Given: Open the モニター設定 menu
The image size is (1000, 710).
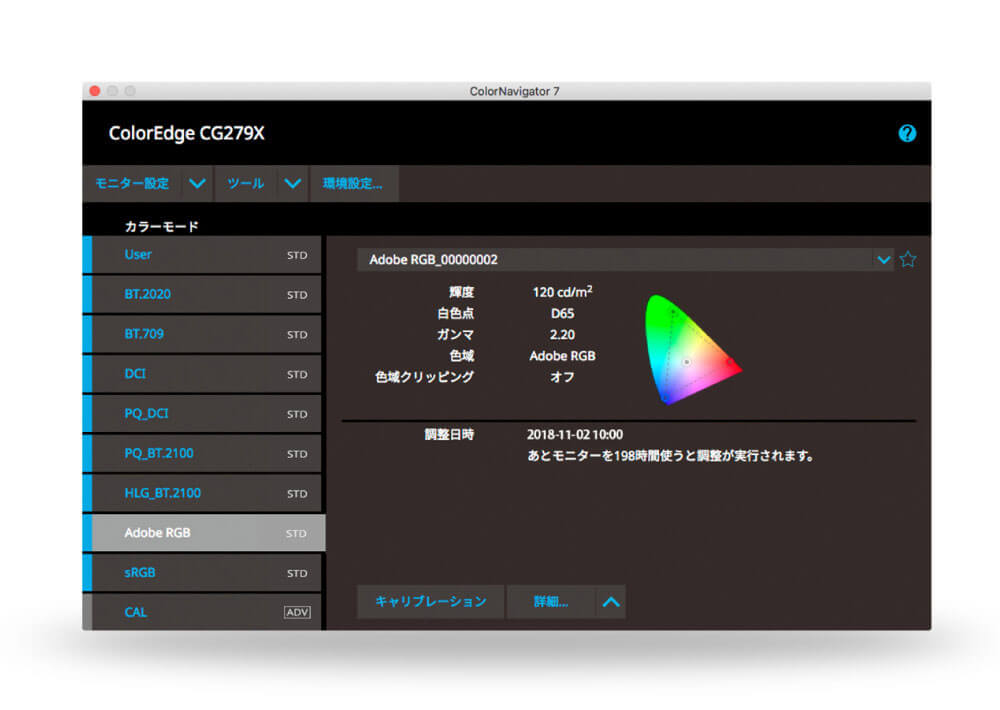Looking at the screenshot, I should 132,184.
